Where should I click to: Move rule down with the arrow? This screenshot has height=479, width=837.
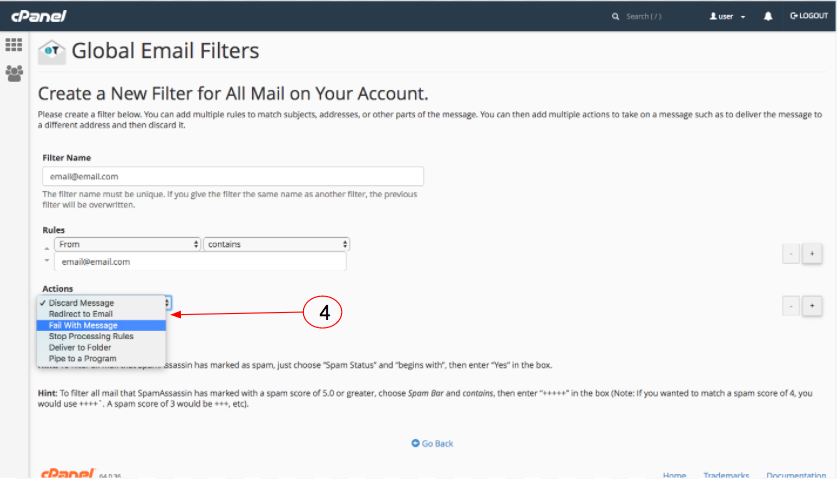coord(47,260)
